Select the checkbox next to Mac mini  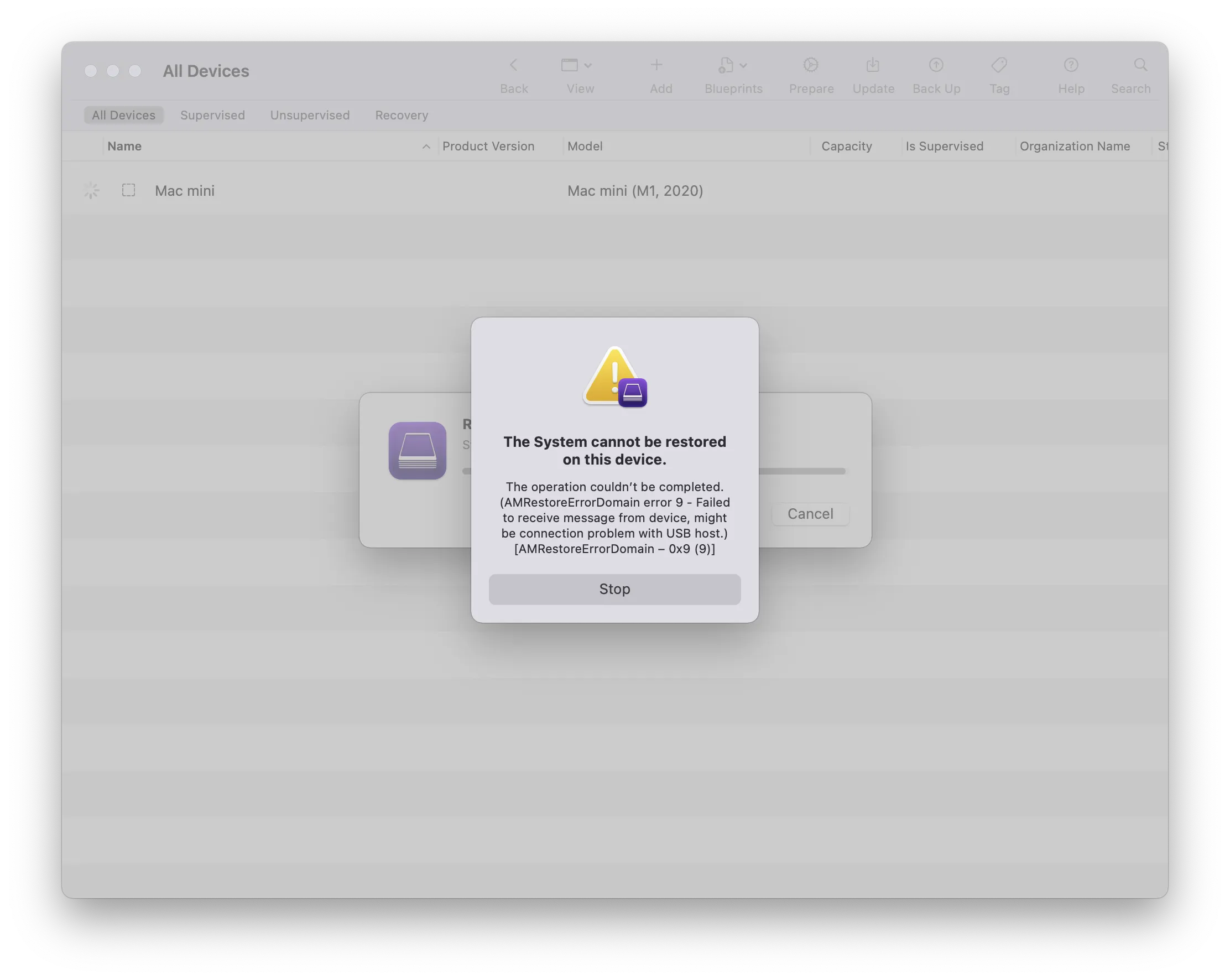coord(128,190)
